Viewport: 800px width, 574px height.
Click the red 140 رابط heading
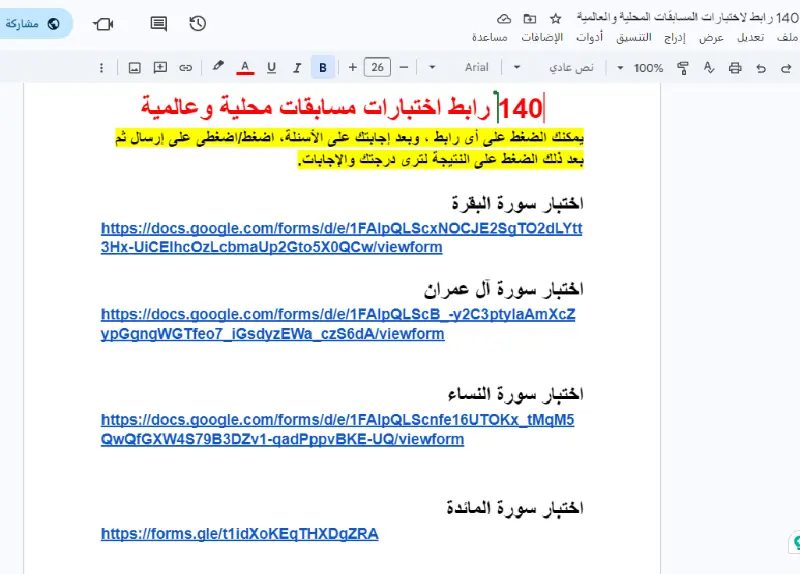342,108
